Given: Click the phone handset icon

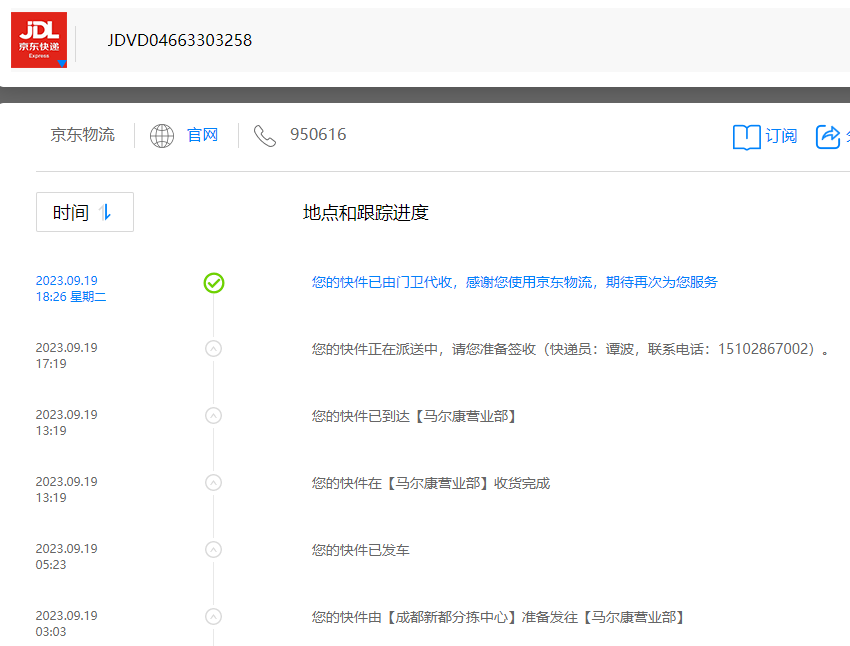Looking at the screenshot, I should pyautogui.click(x=265, y=135).
